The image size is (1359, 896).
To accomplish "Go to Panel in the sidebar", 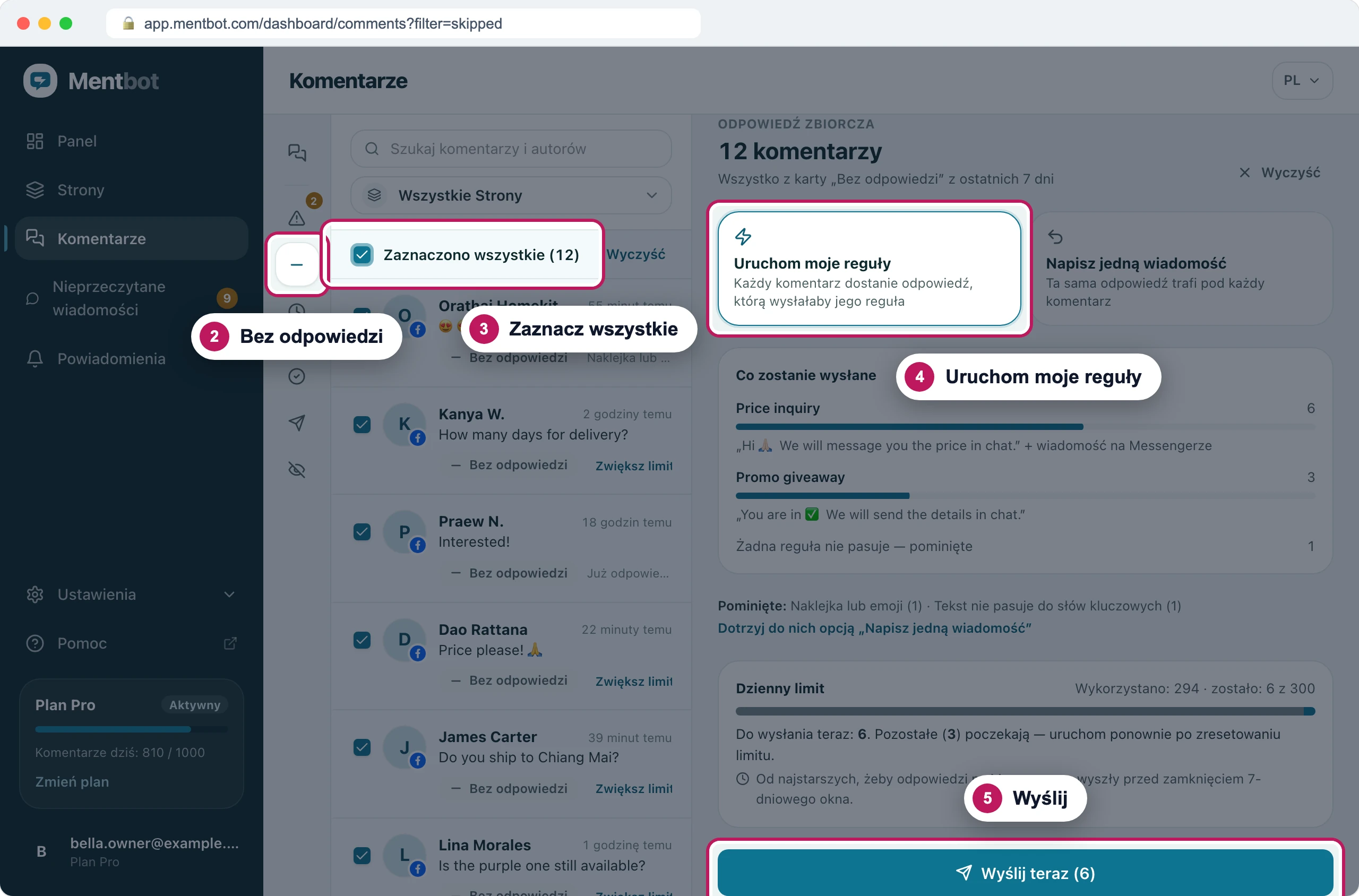I will click(x=132, y=141).
